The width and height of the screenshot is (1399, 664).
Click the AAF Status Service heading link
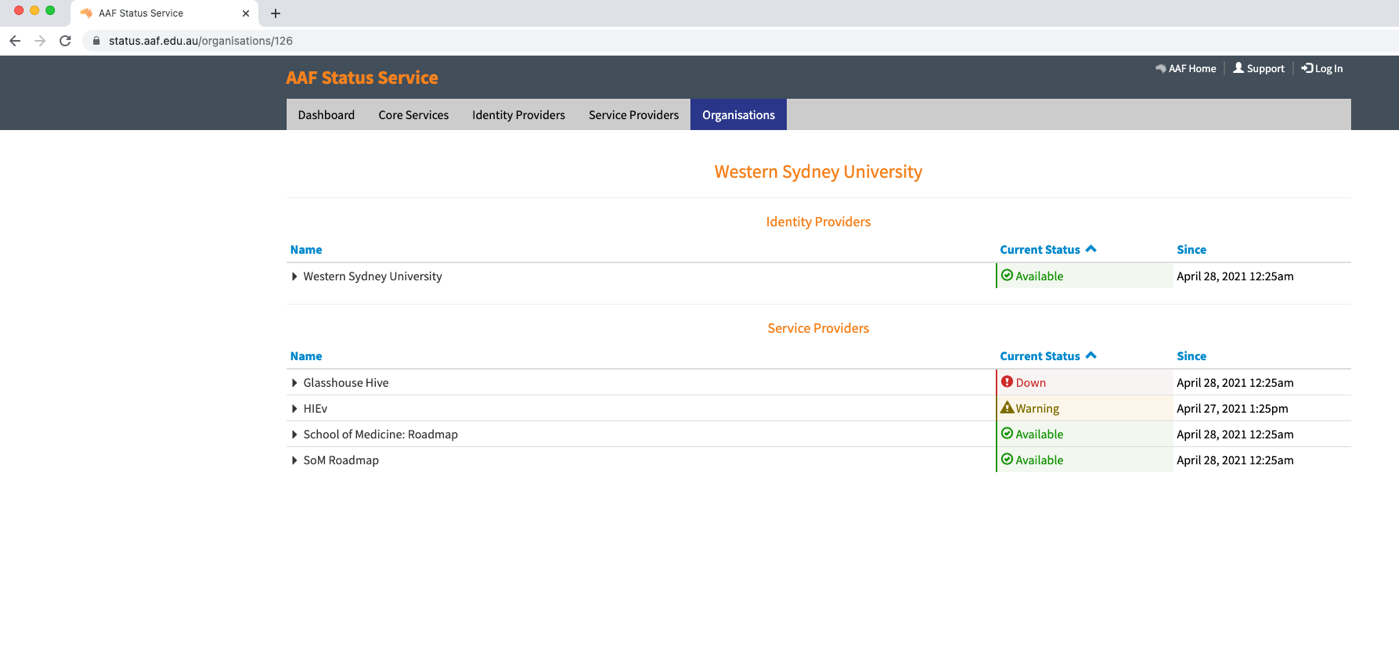[x=362, y=77]
